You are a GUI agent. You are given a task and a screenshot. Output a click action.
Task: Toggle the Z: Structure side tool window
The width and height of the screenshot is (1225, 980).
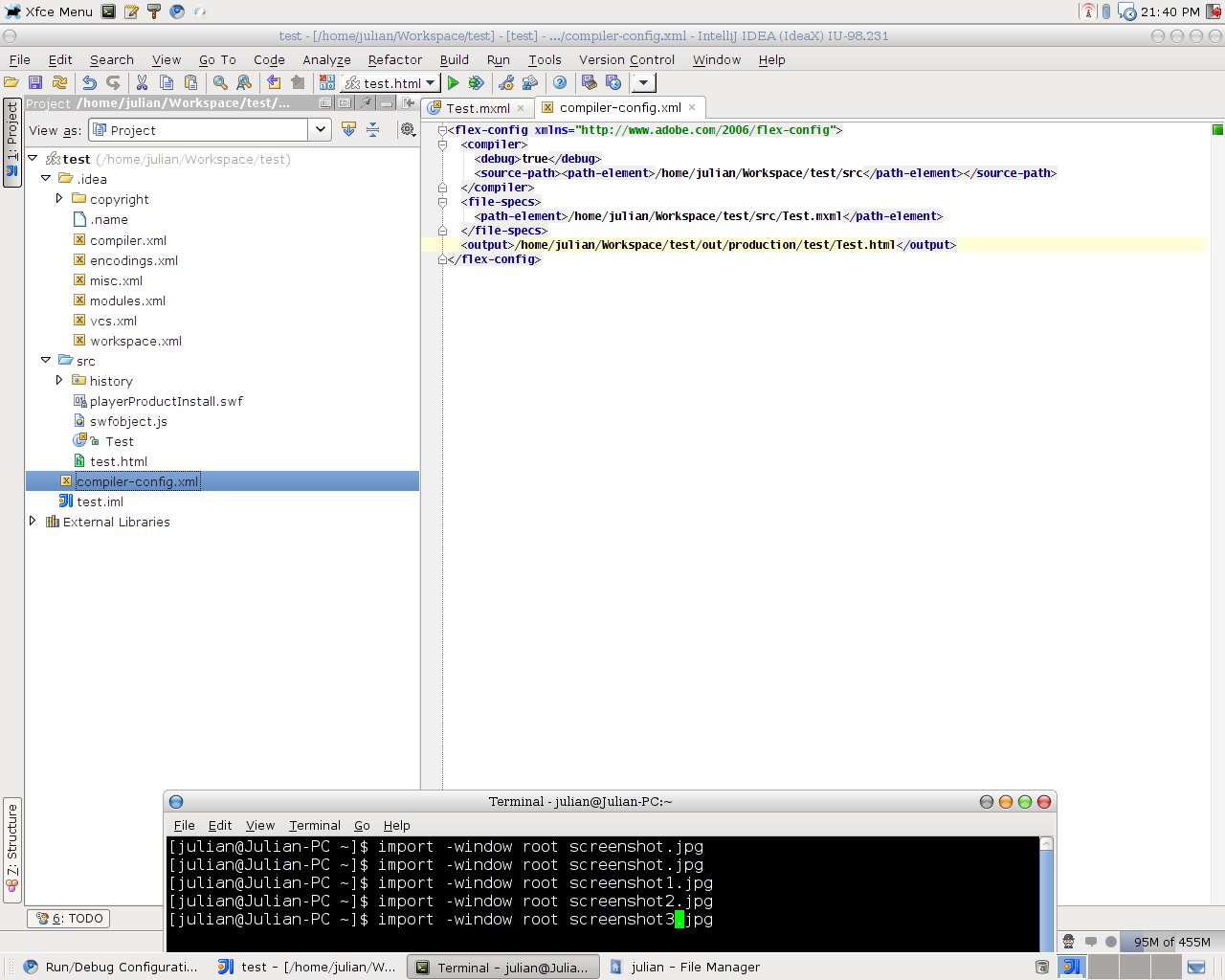click(12, 850)
